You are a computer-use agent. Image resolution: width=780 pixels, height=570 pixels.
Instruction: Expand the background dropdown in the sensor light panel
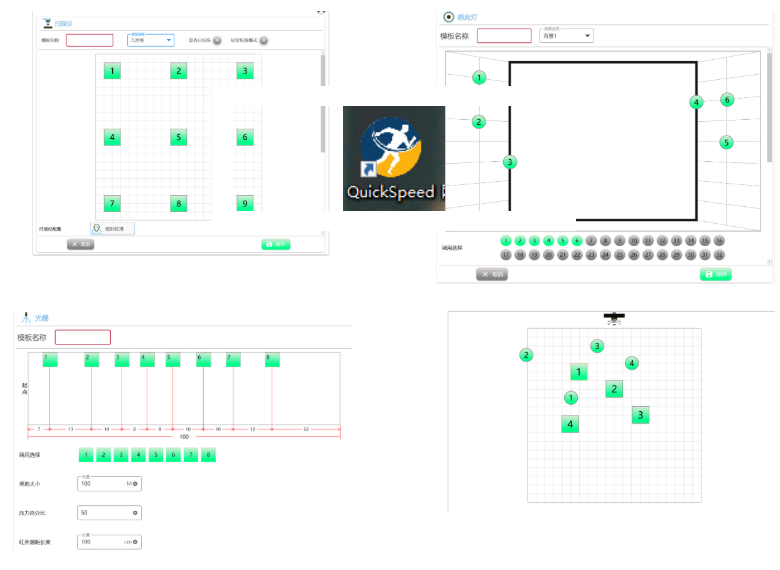click(x=566, y=36)
